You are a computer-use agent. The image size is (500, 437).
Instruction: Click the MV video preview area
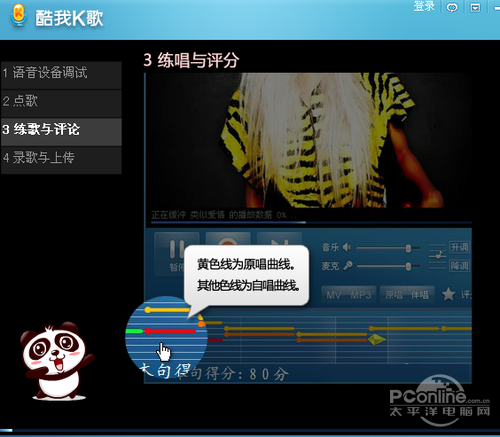308,140
